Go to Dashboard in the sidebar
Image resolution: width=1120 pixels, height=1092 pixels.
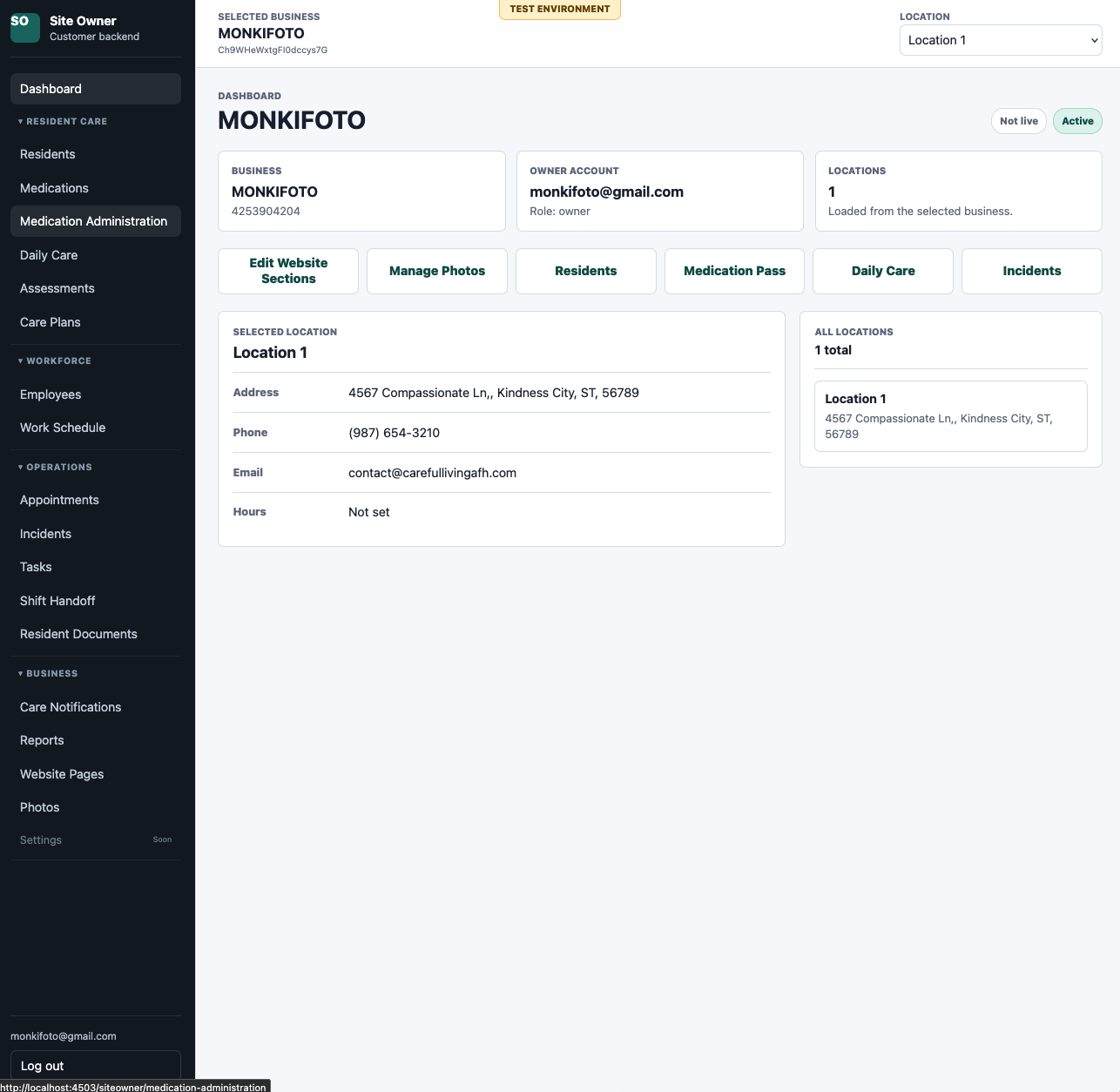[96, 89]
